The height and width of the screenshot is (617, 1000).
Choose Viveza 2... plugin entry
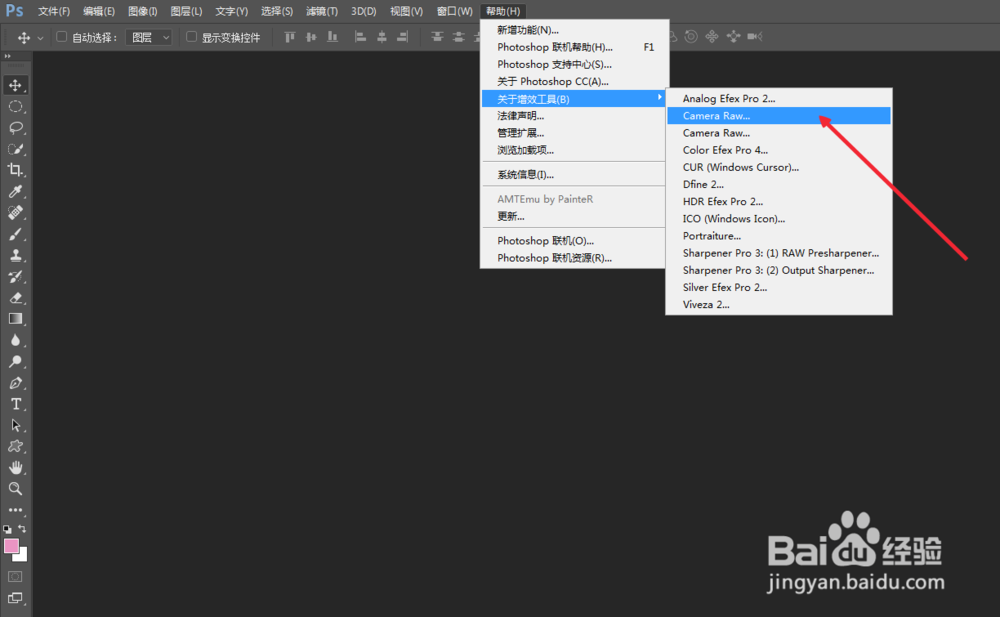click(x=779, y=305)
